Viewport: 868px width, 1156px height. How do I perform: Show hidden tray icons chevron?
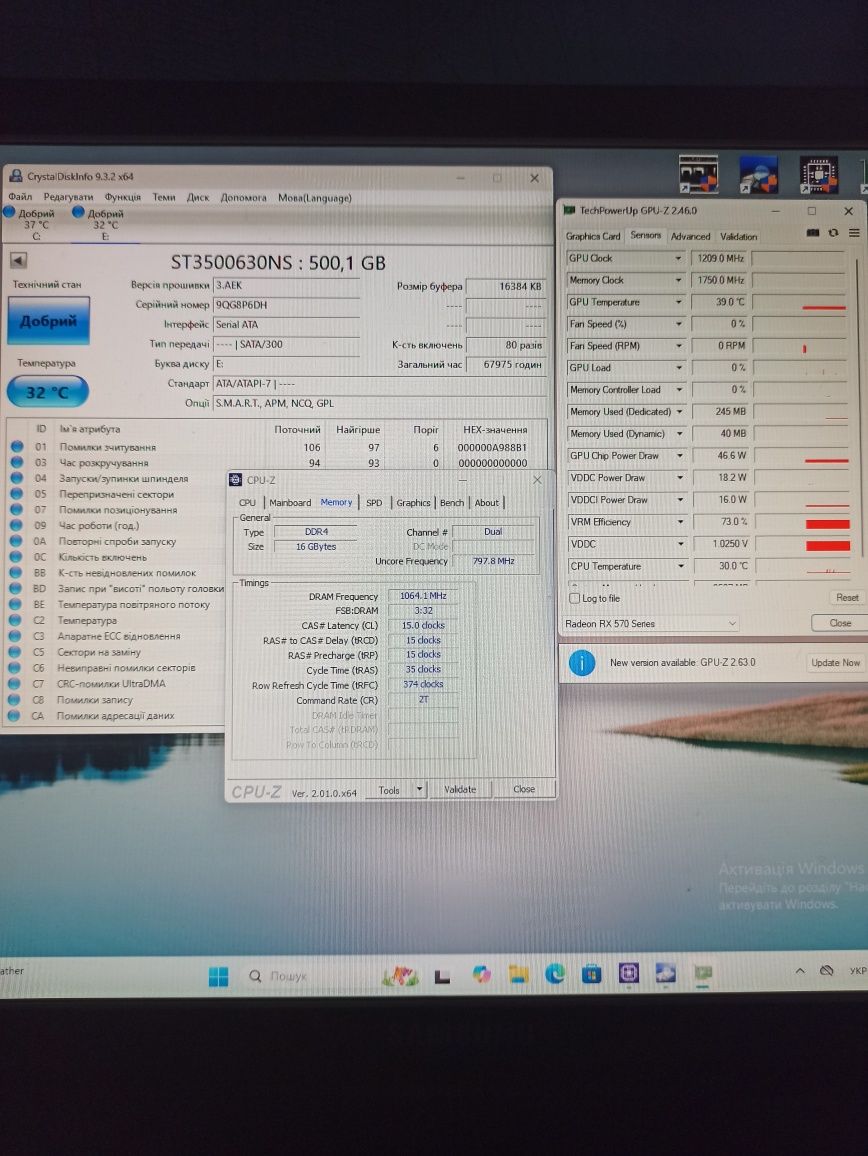click(x=800, y=971)
